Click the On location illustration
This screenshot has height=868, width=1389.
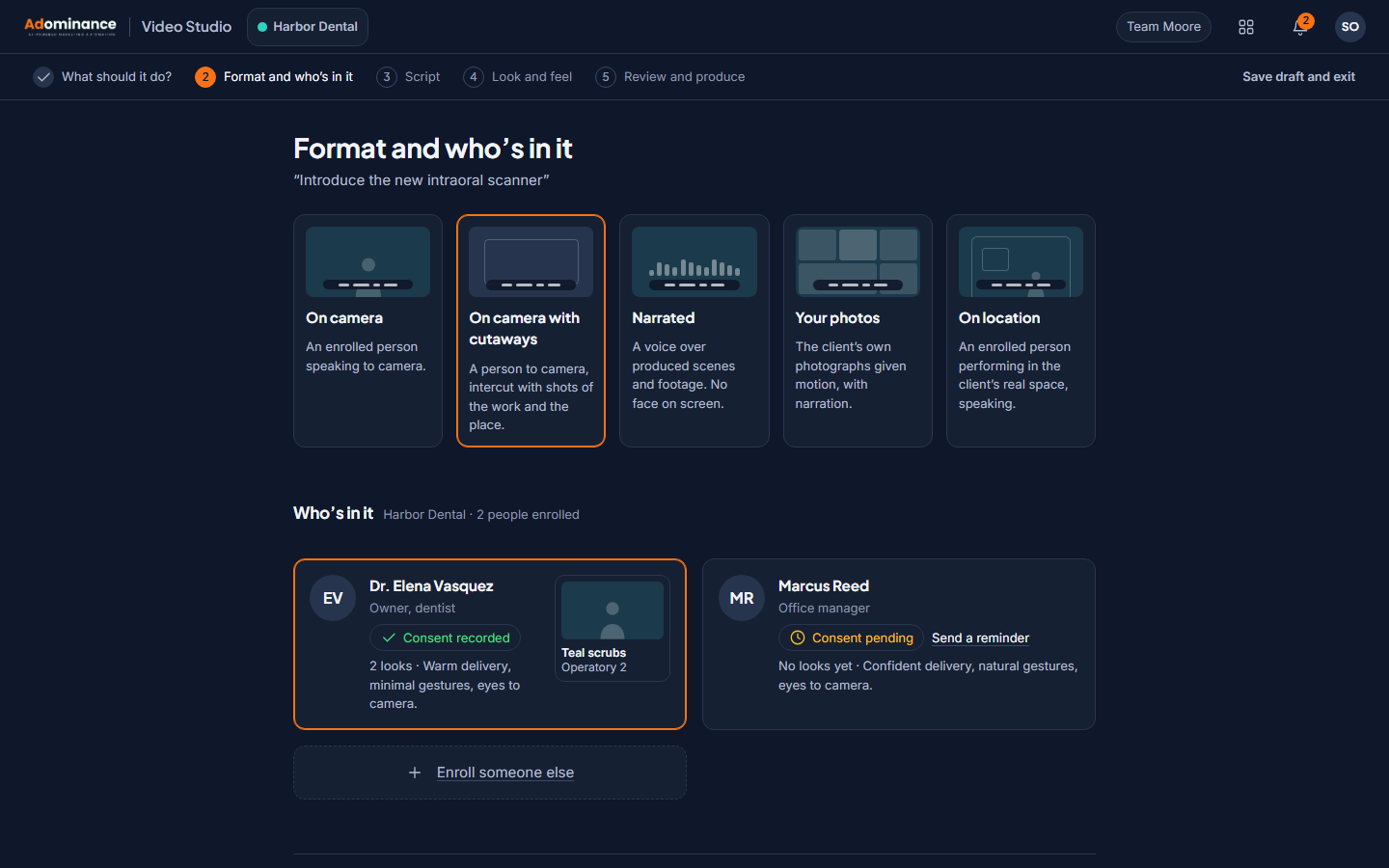pyautogui.click(x=1021, y=261)
